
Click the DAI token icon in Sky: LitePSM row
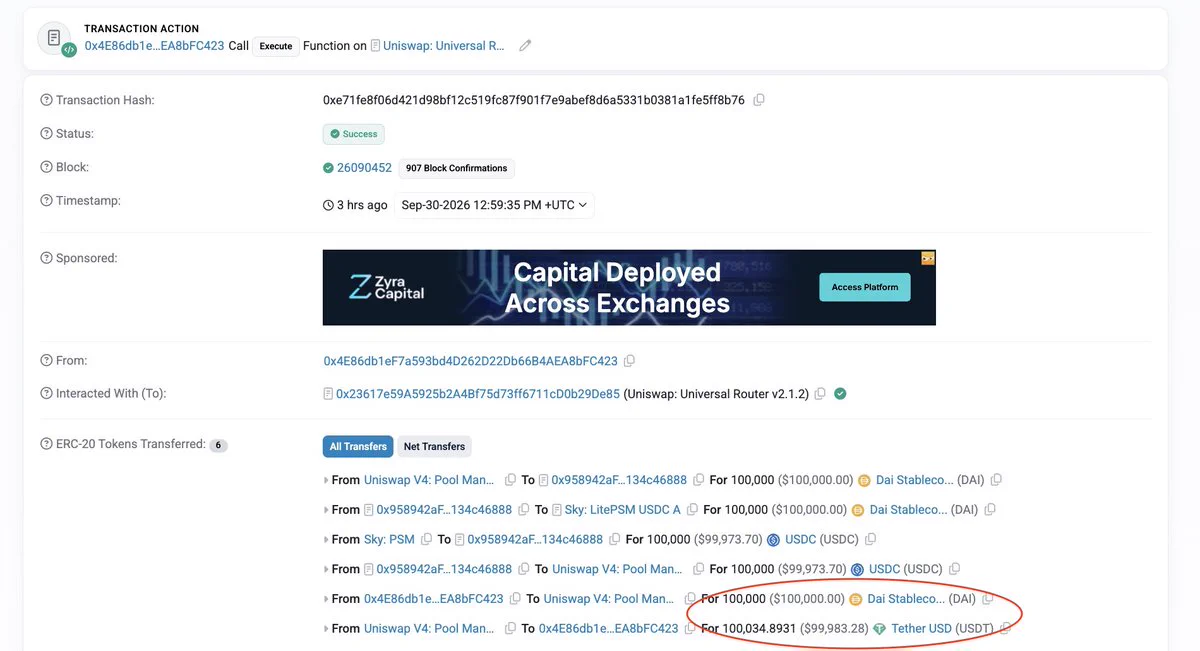(x=857, y=510)
